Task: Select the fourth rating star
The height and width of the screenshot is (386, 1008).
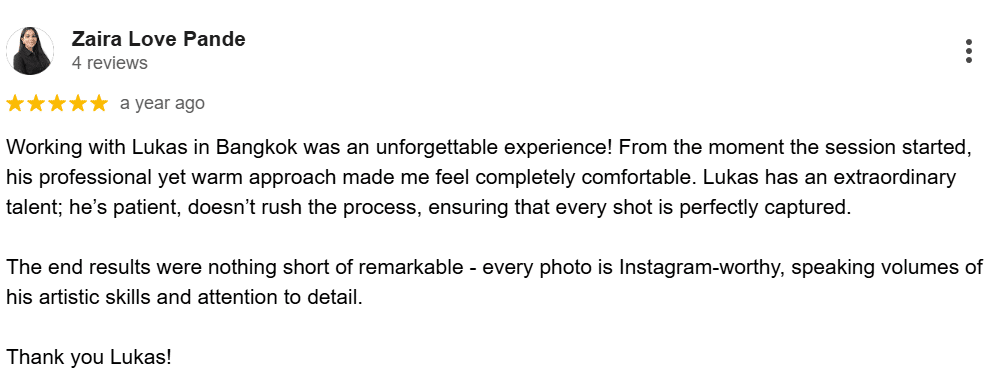Action: click(x=78, y=103)
